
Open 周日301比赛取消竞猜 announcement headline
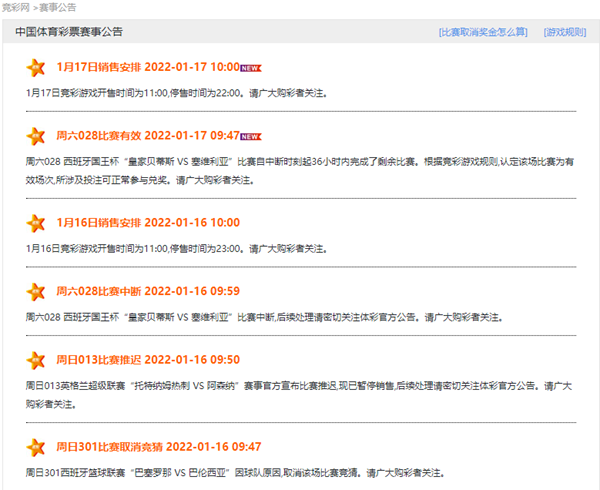pos(158,446)
